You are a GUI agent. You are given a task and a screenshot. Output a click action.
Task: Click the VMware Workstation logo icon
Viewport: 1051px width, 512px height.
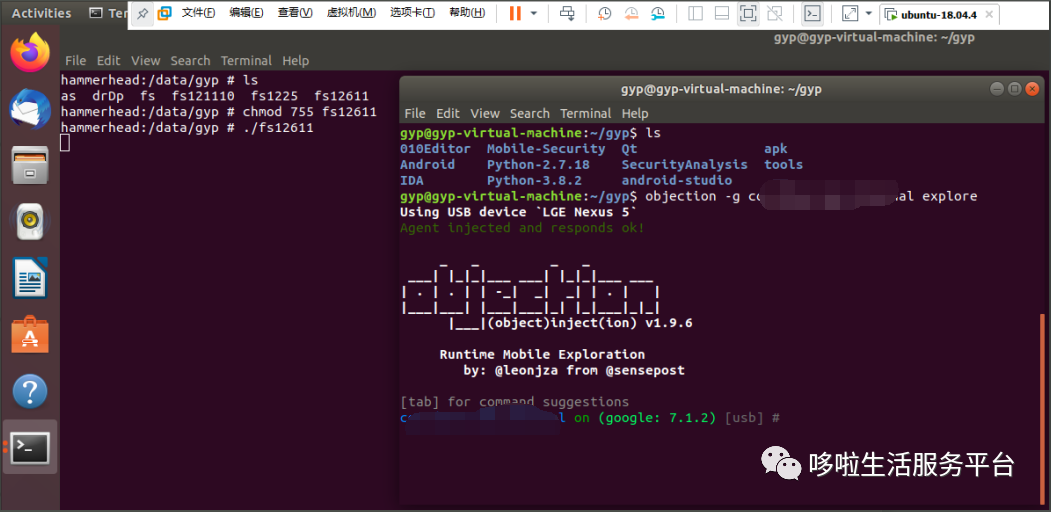[x=164, y=13]
